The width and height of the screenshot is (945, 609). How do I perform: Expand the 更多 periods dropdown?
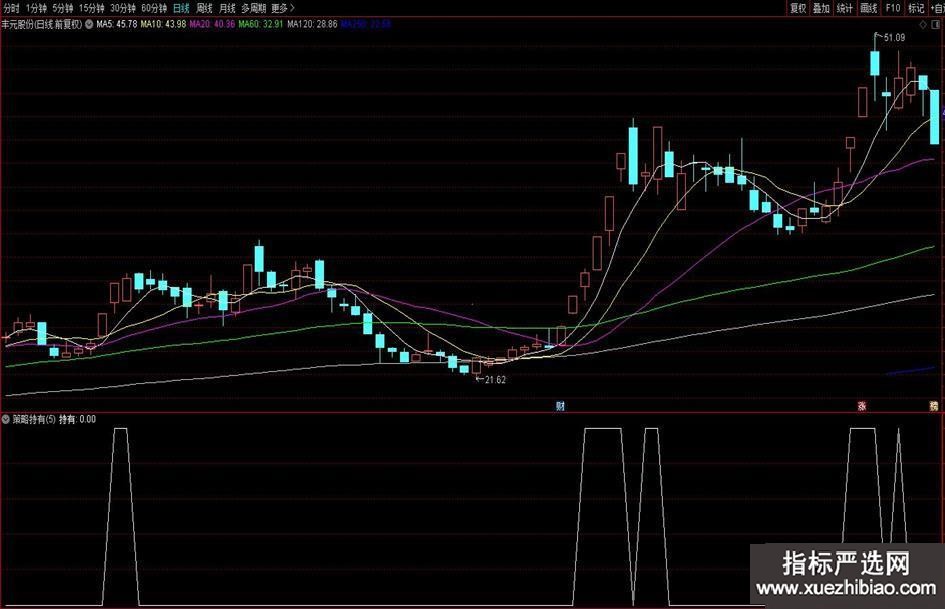(x=283, y=8)
